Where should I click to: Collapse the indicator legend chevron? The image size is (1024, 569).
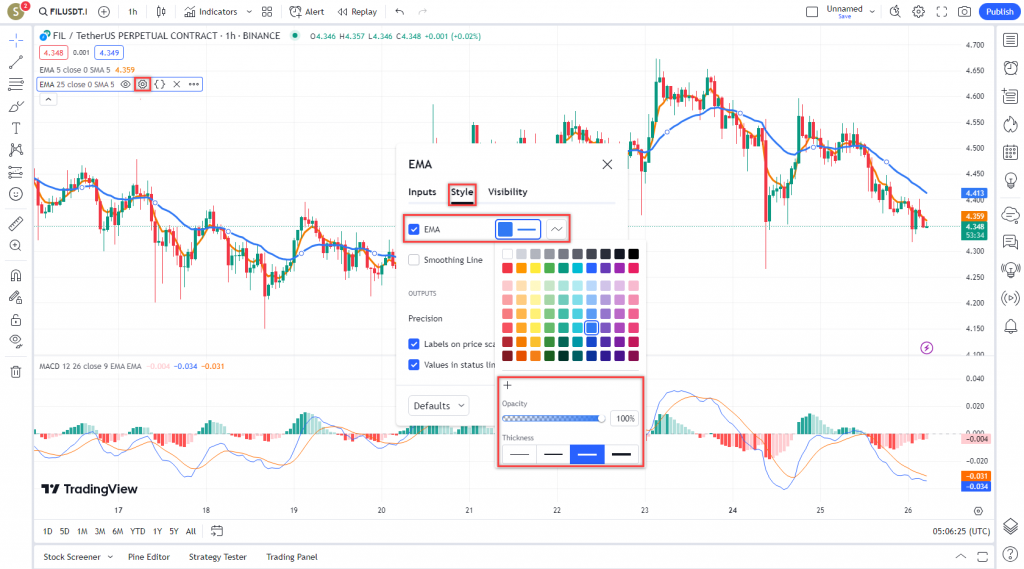coord(48,99)
